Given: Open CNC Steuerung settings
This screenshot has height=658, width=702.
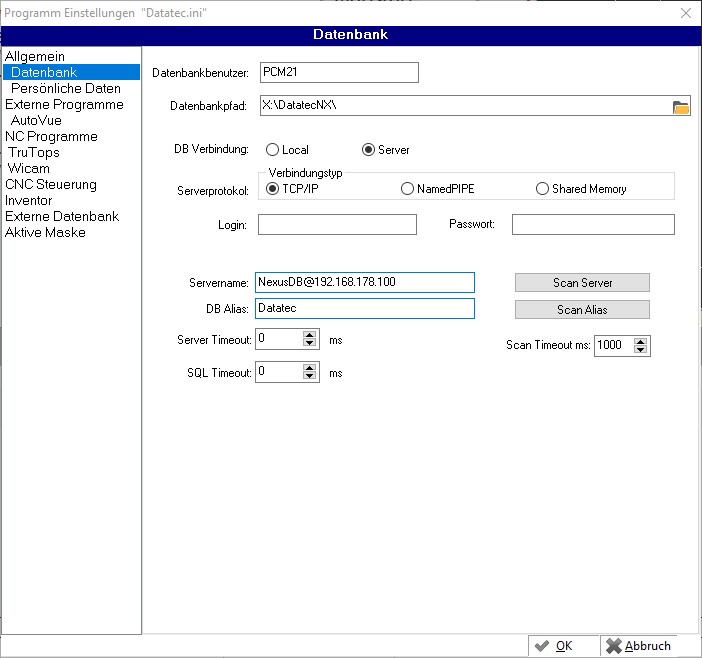Looking at the screenshot, I should pos(51,184).
